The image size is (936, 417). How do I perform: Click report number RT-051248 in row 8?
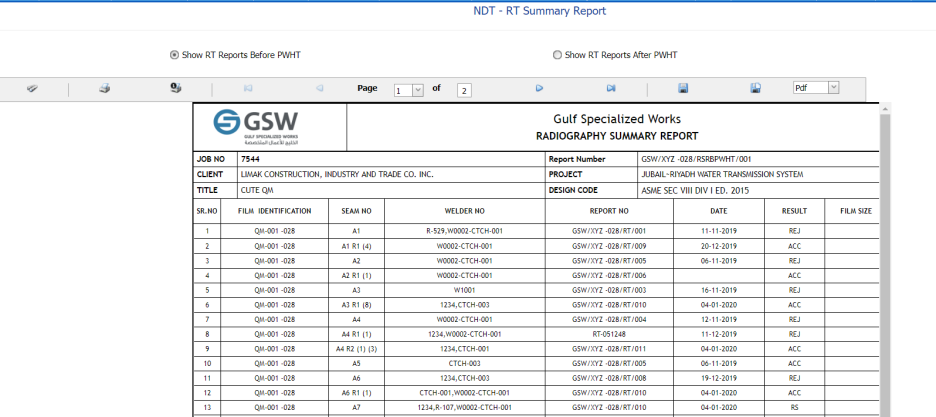coord(608,334)
